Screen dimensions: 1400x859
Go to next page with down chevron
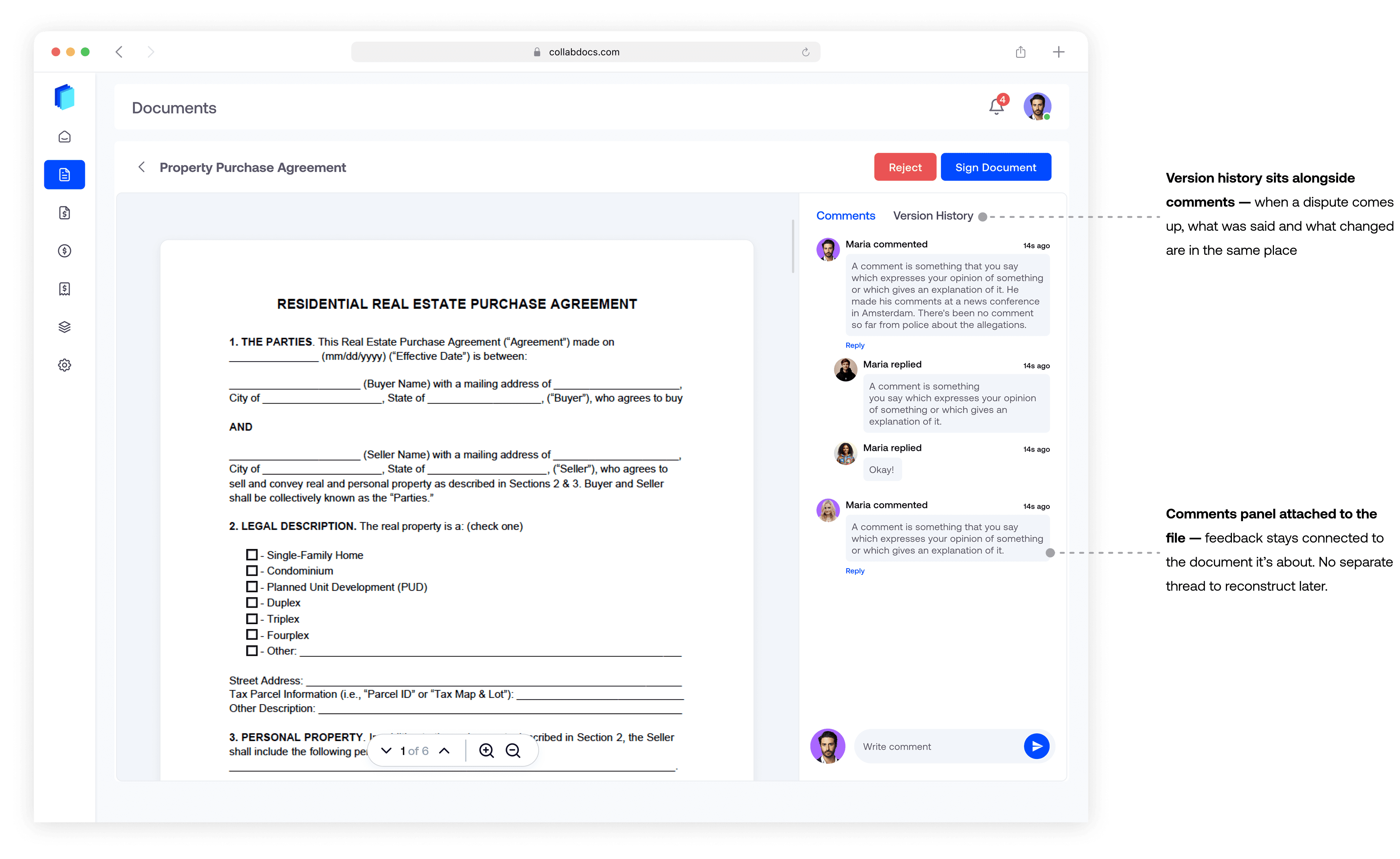(386, 750)
